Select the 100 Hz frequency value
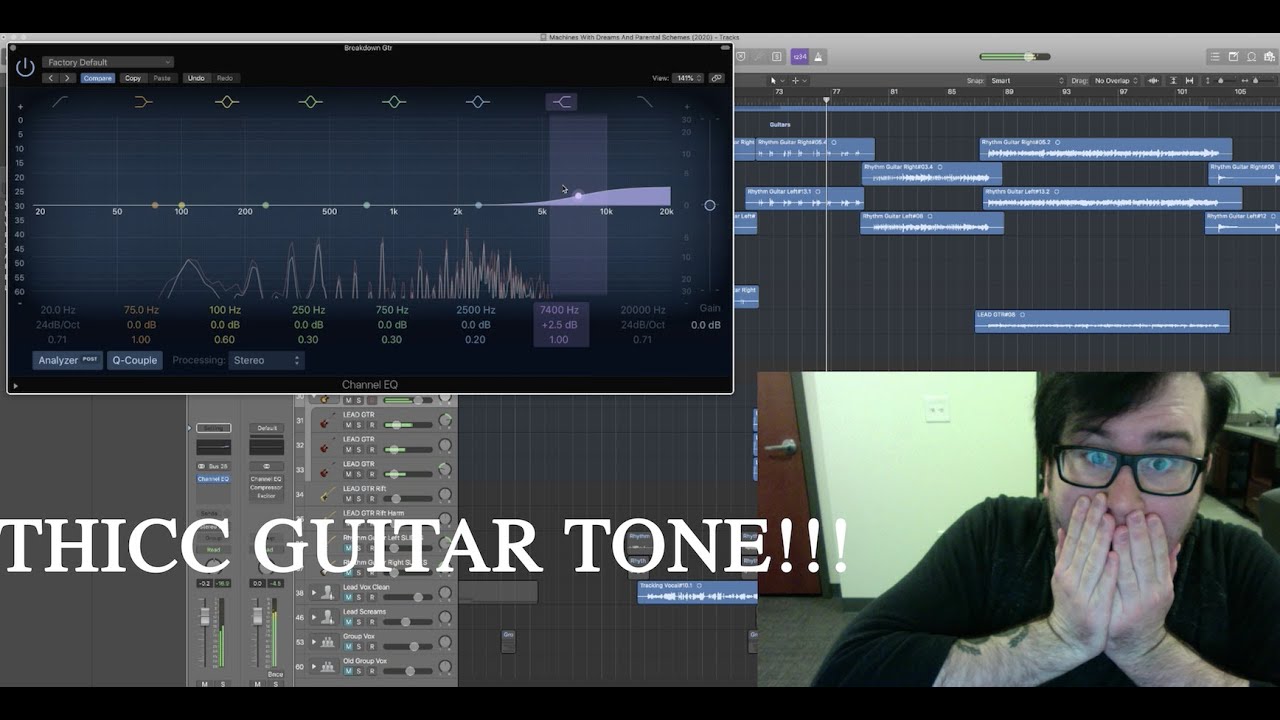The height and width of the screenshot is (720, 1280). pyautogui.click(x=225, y=310)
